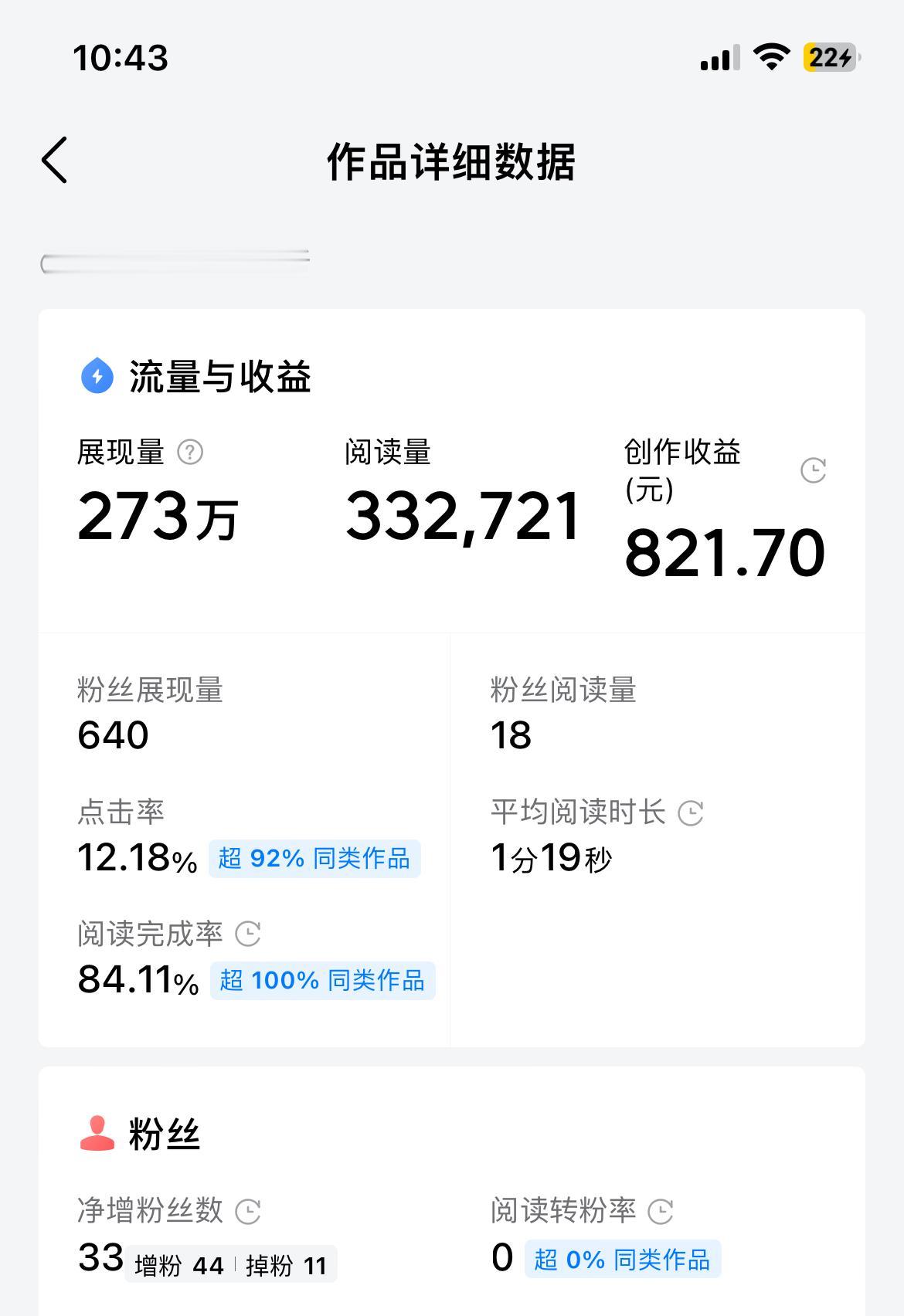Tap the 273万 展现量 value
The width and height of the screenshot is (904, 1316).
(x=158, y=516)
